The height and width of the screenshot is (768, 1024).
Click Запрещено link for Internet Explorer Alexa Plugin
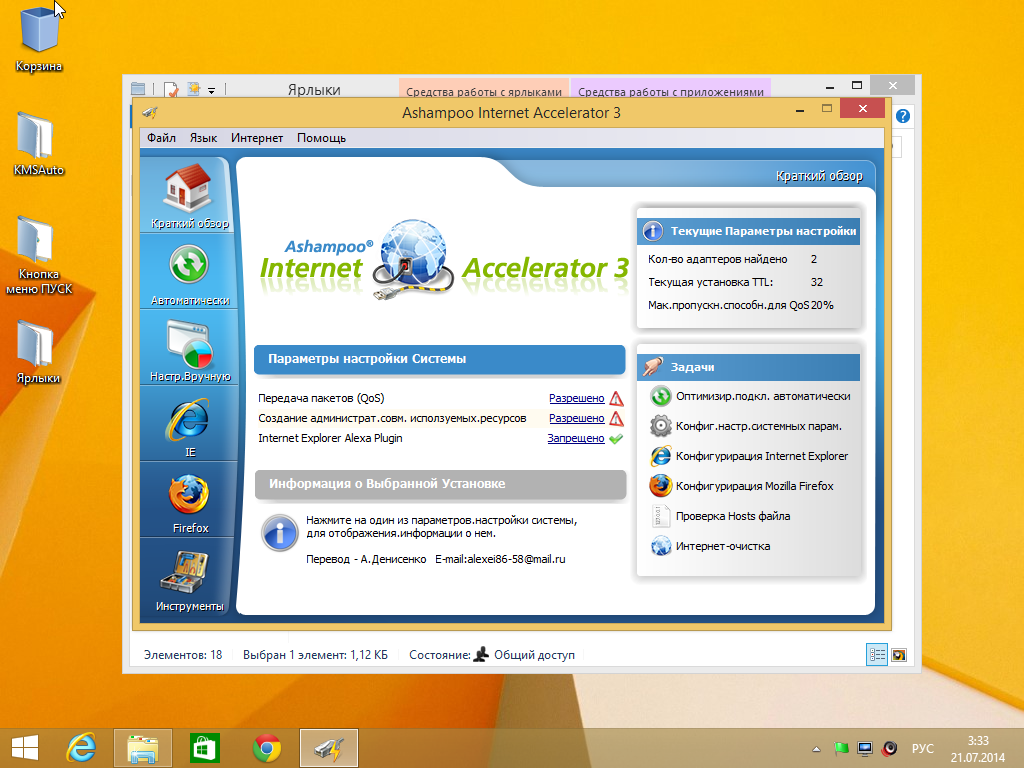(576, 438)
